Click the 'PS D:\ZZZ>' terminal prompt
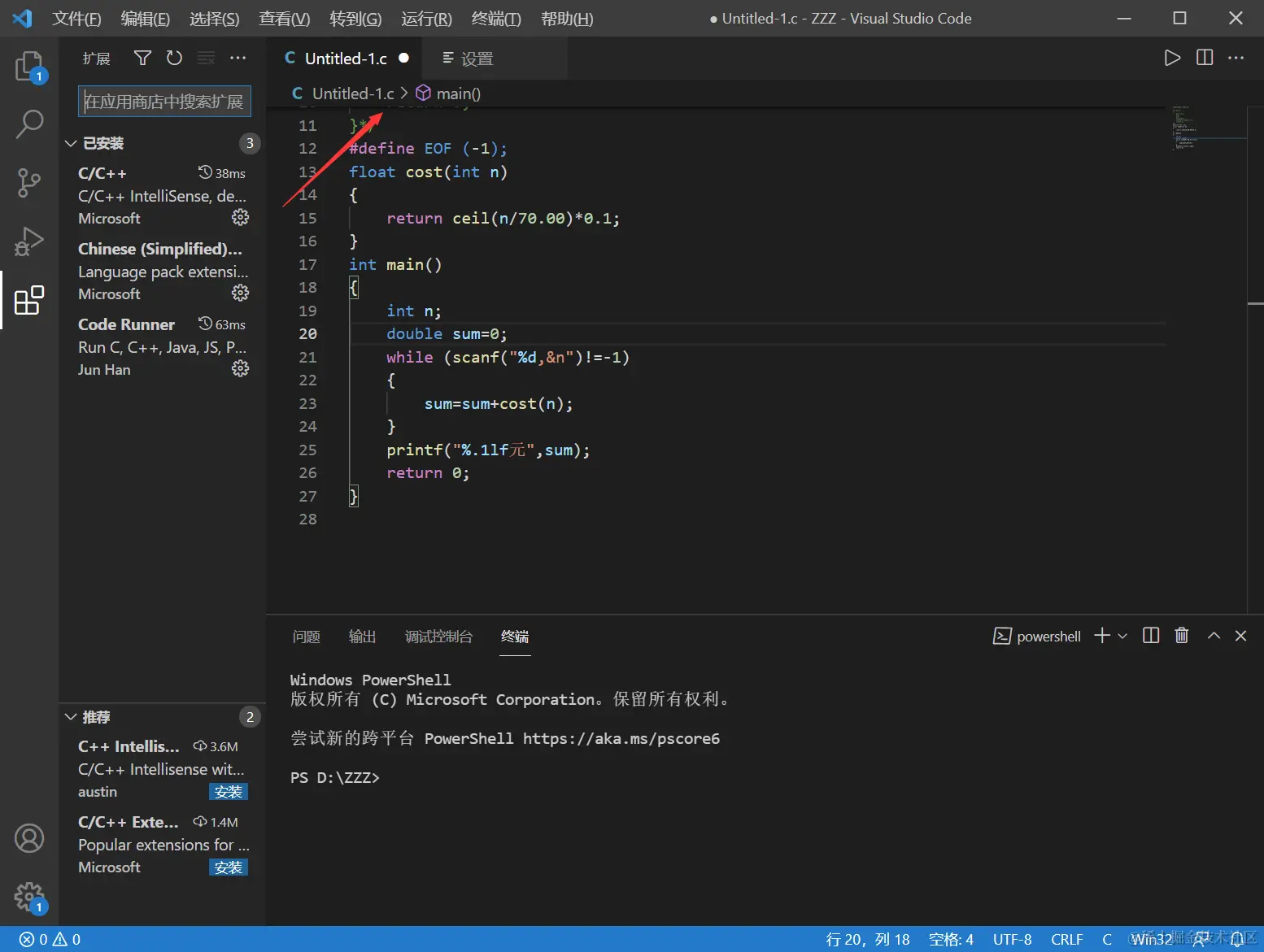The width and height of the screenshot is (1264, 952). [x=334, y=778]
